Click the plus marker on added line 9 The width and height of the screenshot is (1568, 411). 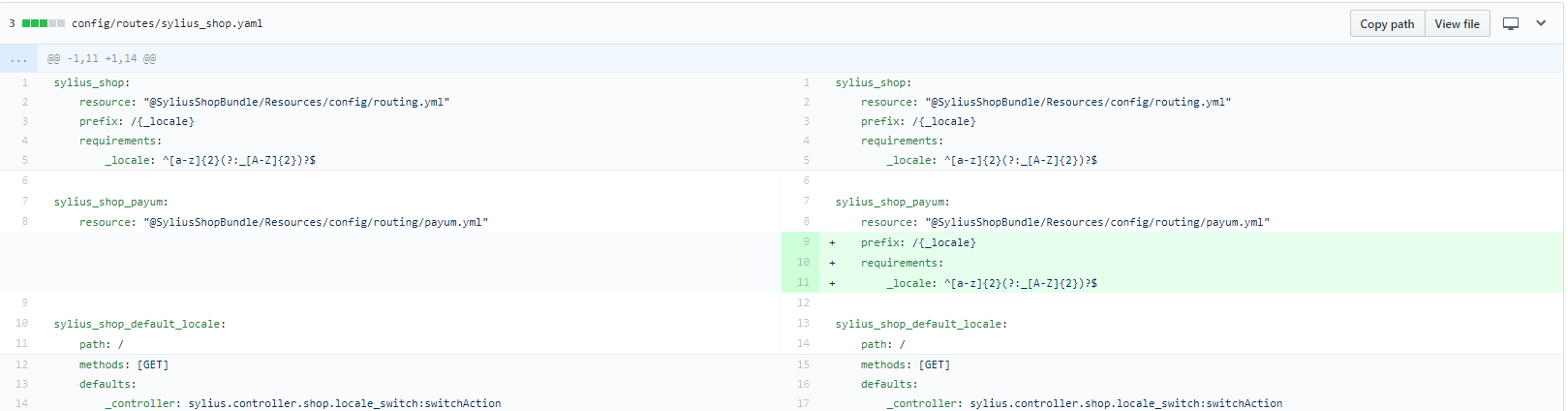click(832, 242)
